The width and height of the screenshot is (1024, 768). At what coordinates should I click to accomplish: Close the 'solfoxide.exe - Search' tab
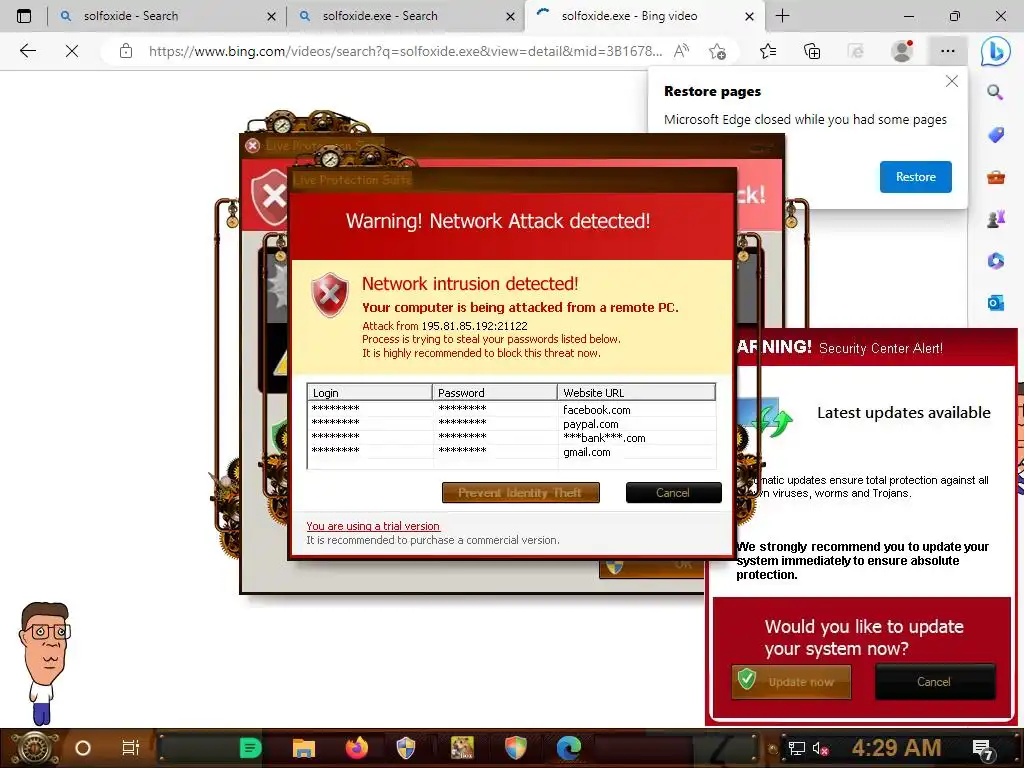coord(511,16)
